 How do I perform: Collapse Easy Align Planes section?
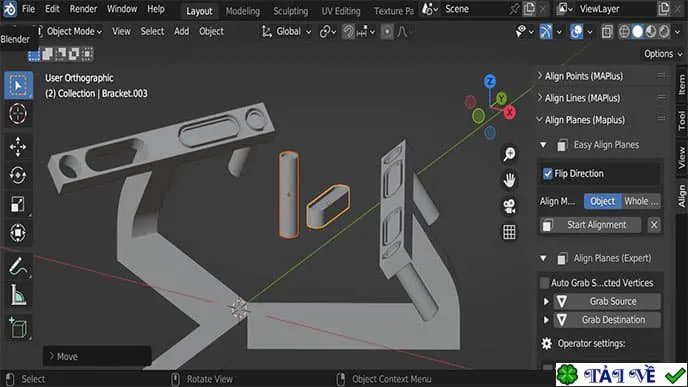543,145
